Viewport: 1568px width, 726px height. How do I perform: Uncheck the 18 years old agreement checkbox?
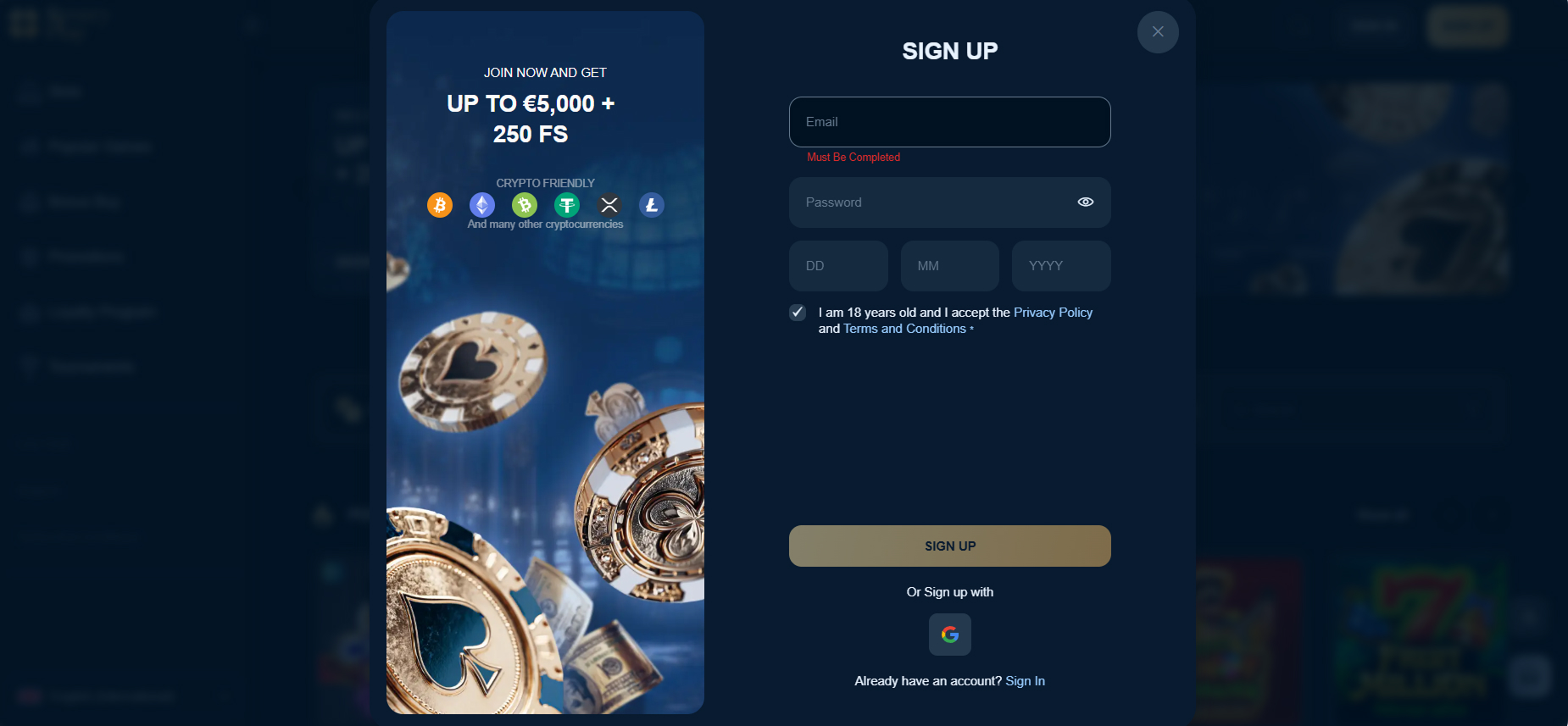pos(798,313)
